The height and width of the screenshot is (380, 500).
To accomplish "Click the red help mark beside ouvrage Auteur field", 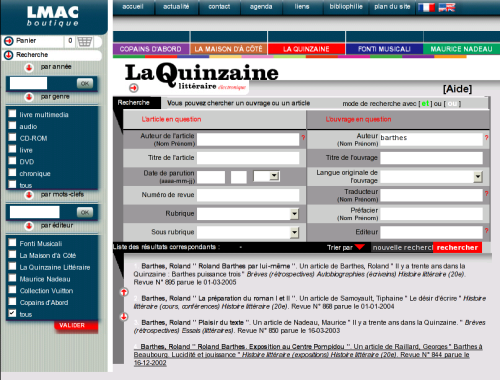I will (x=486, y=137).
